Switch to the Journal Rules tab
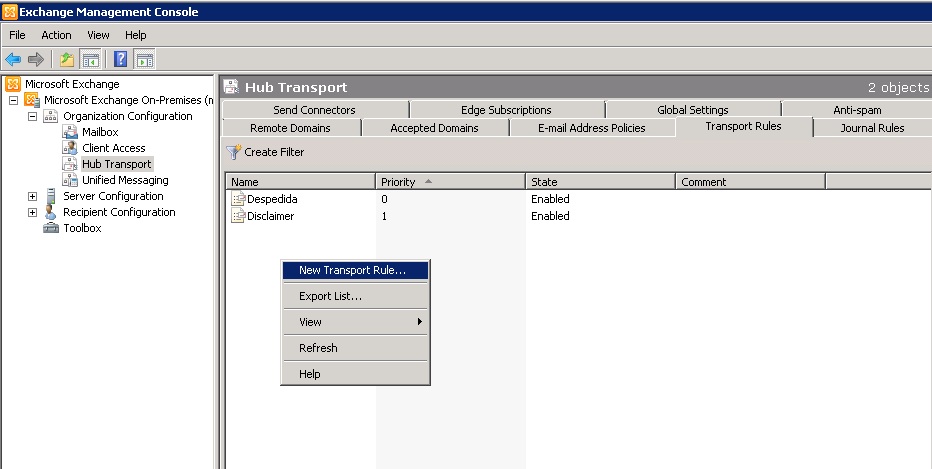 pos(872,128)
